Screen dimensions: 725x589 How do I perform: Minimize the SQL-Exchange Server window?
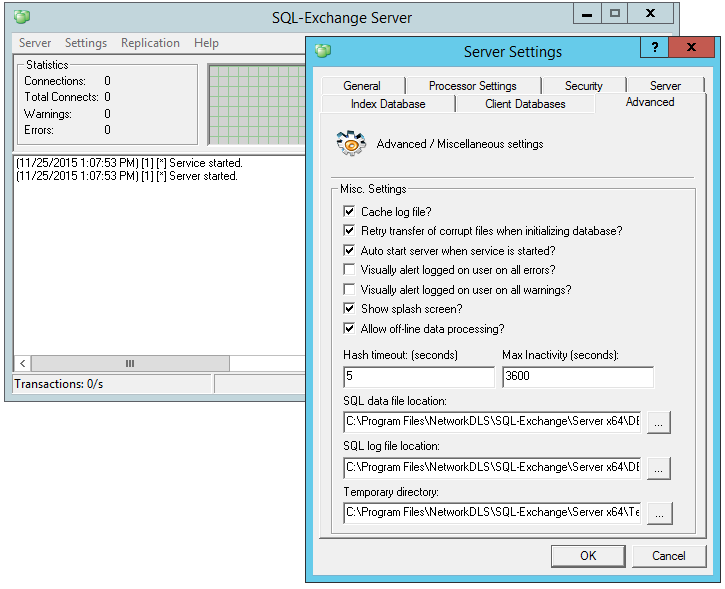pos(587,13)
